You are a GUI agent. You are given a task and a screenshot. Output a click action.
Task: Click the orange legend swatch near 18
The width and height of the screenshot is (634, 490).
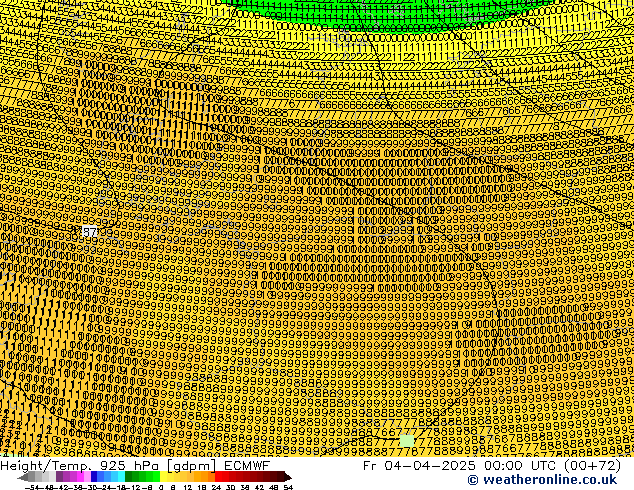coord(204,476)
